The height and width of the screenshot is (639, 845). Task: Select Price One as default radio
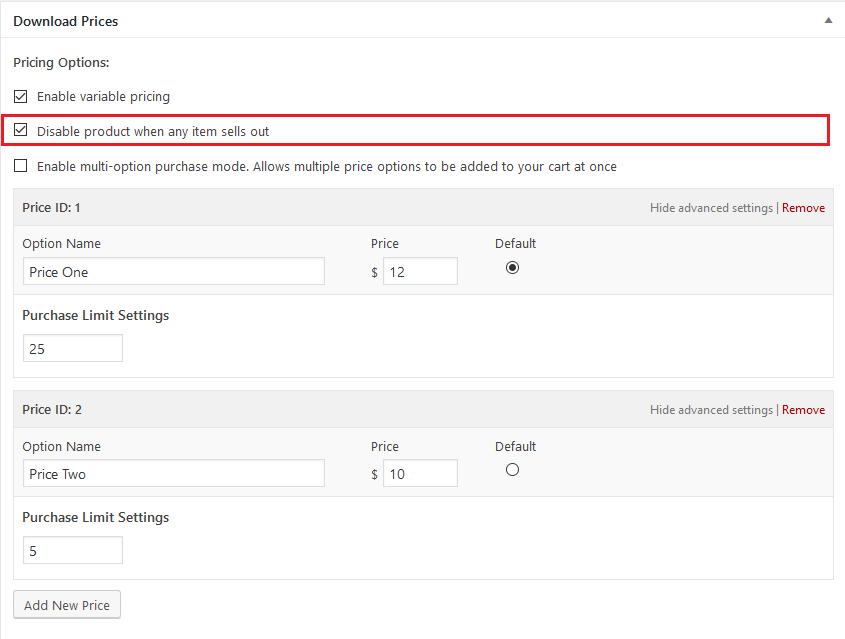tap(513, 267)
